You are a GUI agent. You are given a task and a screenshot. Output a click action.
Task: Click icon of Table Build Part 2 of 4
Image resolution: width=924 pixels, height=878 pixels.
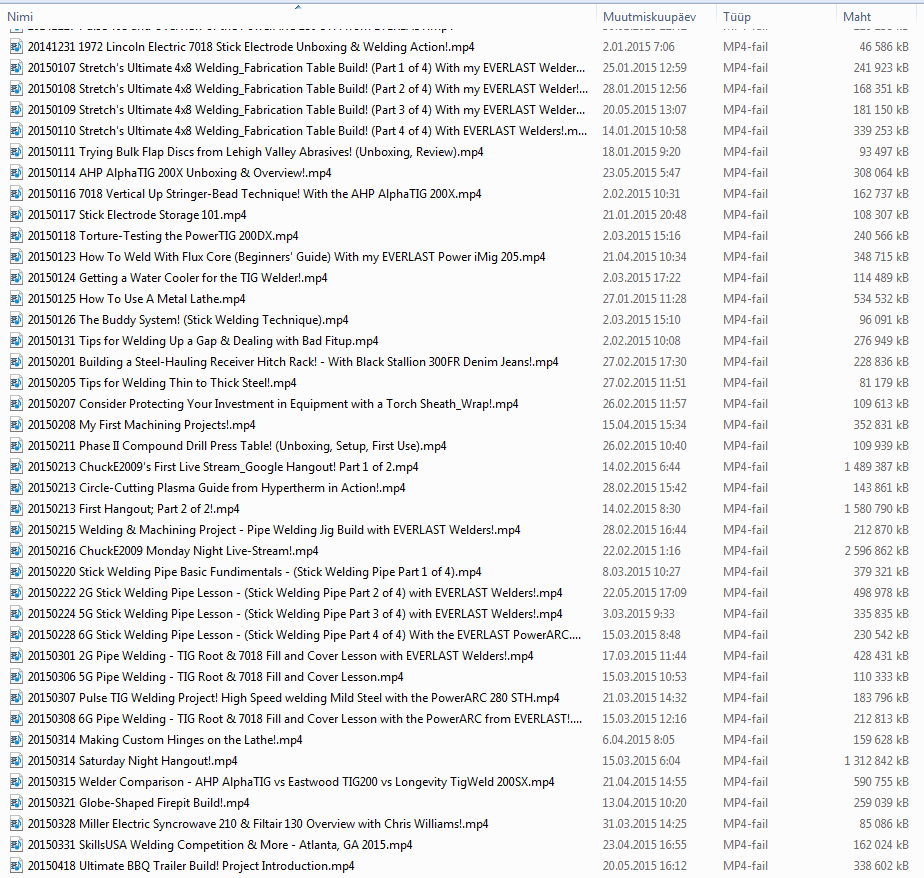pos(16,88)
